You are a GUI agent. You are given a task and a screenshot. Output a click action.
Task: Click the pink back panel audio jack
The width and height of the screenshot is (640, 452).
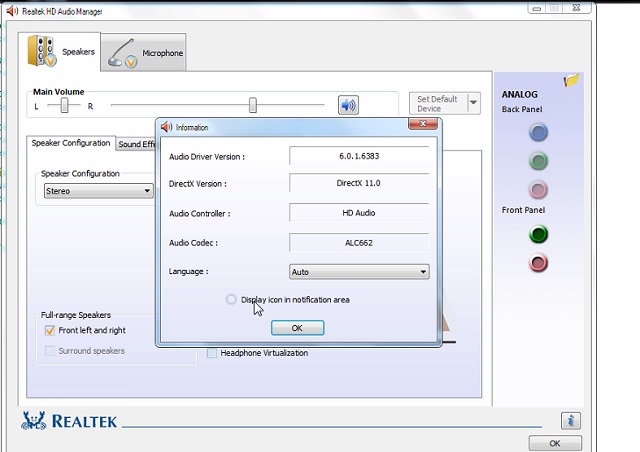pos(539,190)
